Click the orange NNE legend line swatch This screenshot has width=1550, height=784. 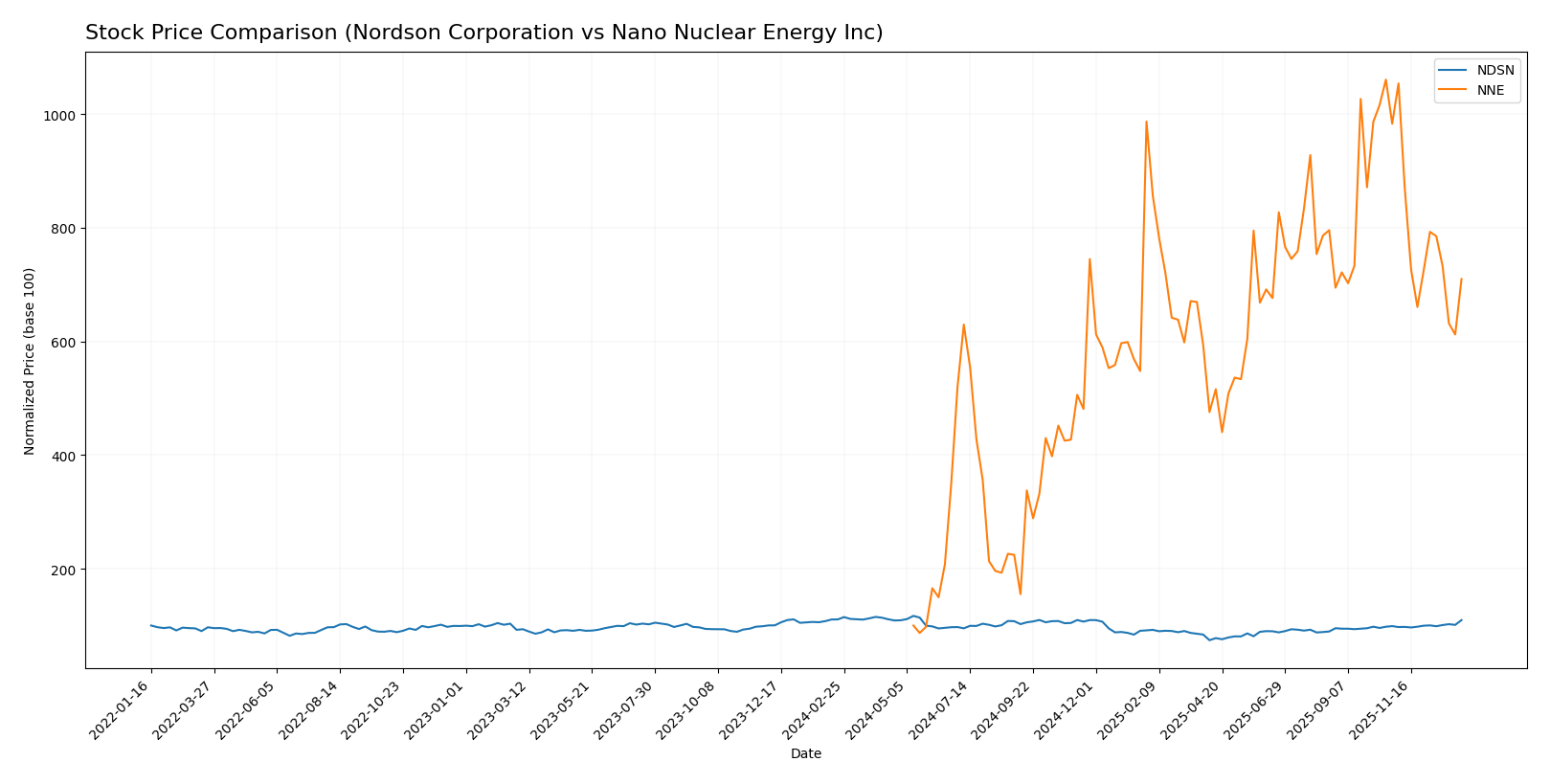click(1453, 91)
